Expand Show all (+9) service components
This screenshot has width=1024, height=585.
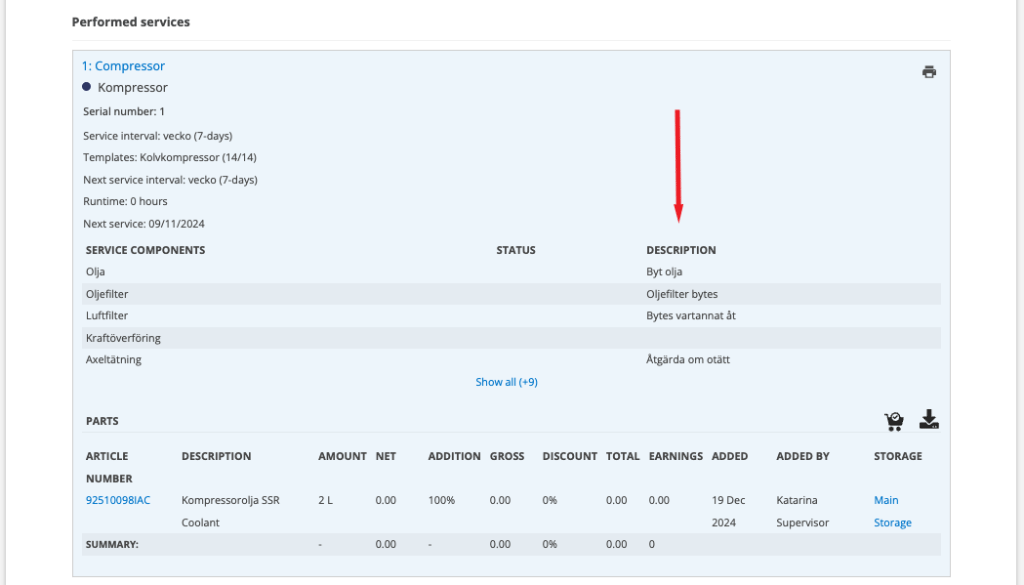[x=506, y=382]
